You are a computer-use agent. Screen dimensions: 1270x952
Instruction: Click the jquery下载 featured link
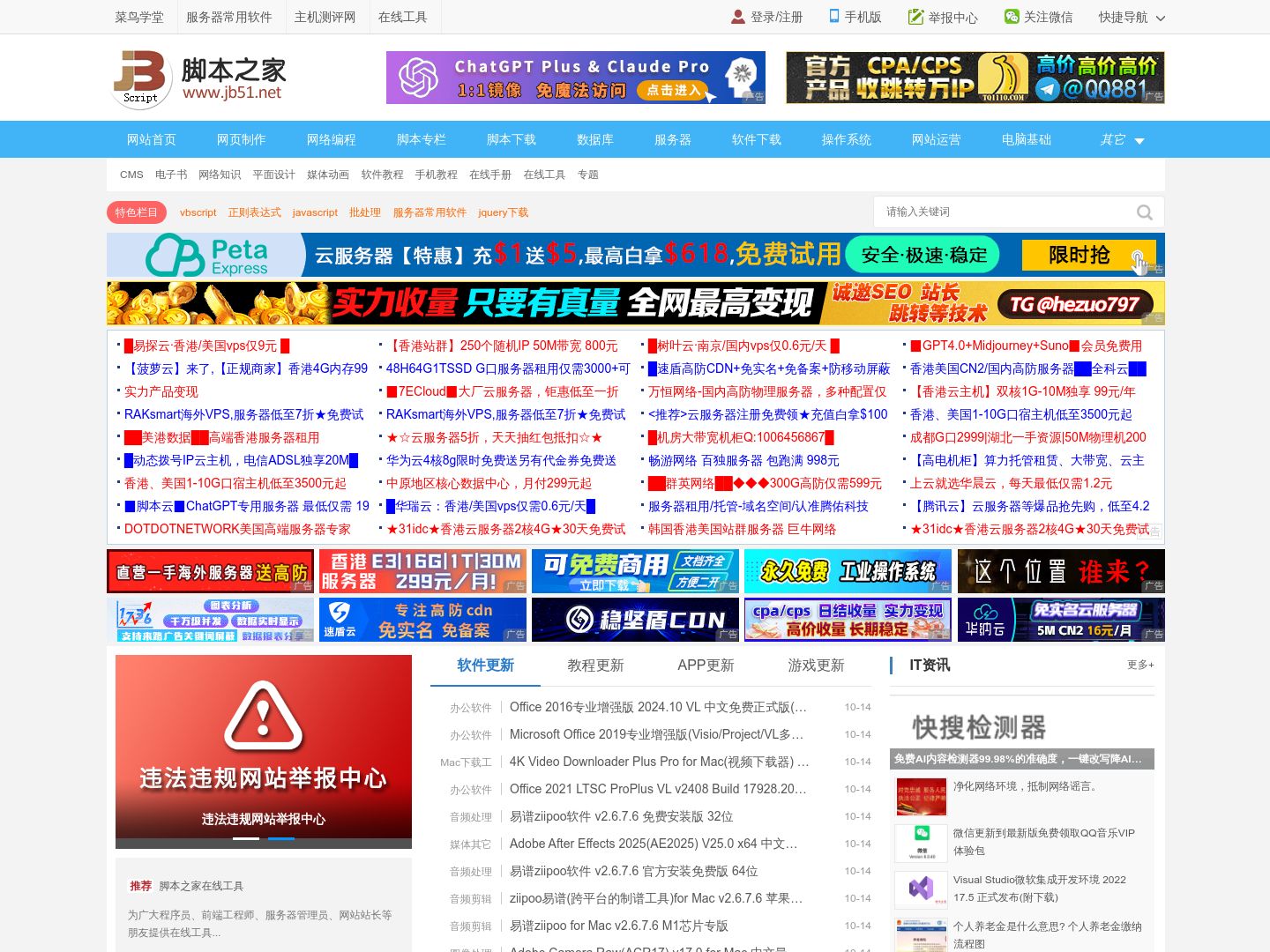(x=503, y=212)
